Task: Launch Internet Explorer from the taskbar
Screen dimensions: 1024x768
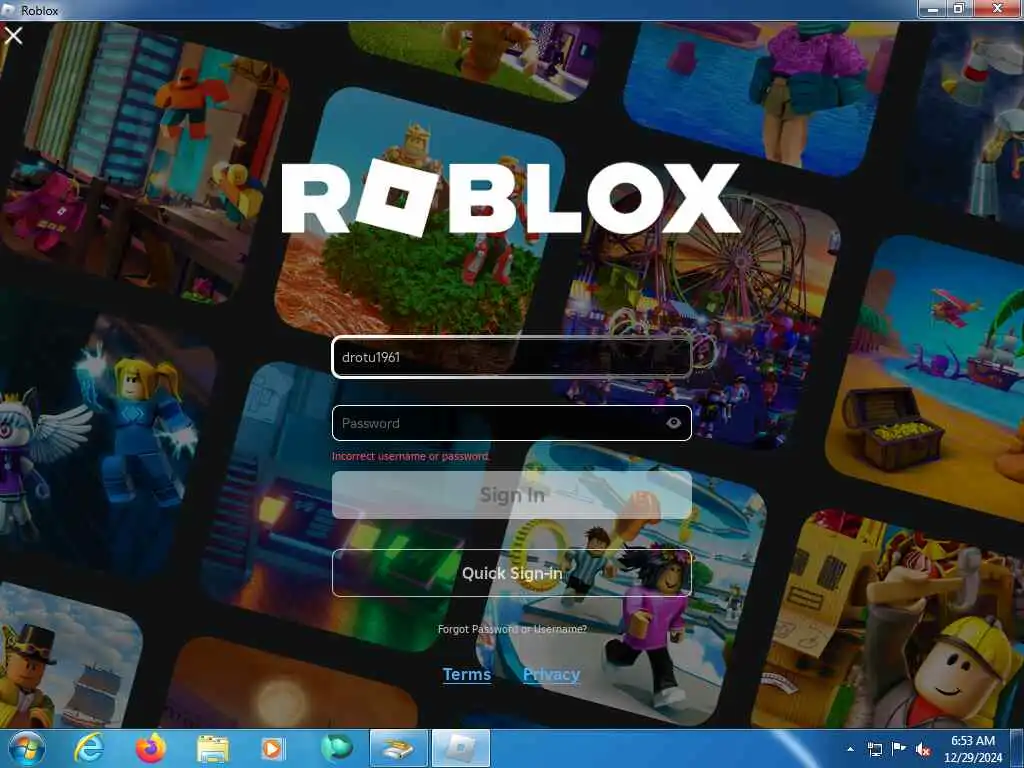Action: [89, 748]
